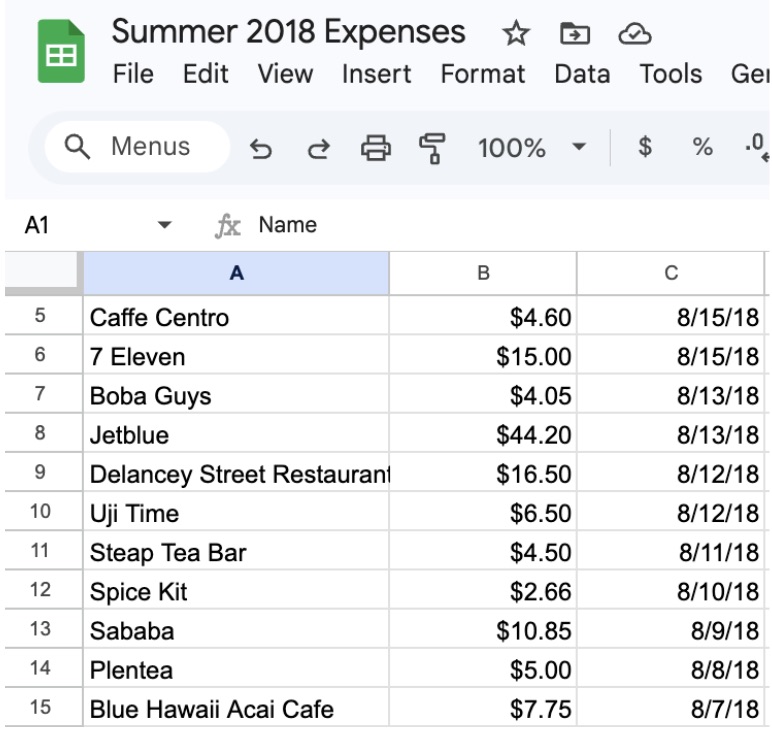Open the Data menu
Screen dimensions: 772x734
tap(582, 74)
